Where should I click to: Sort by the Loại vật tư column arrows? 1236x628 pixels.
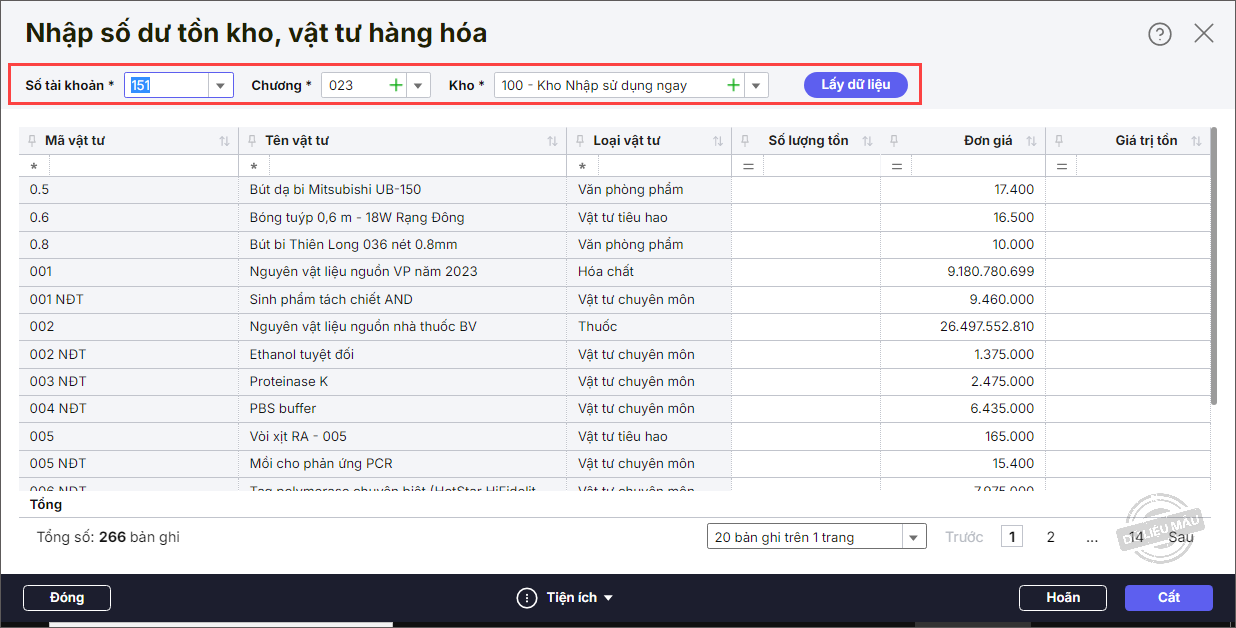[717, 141]
